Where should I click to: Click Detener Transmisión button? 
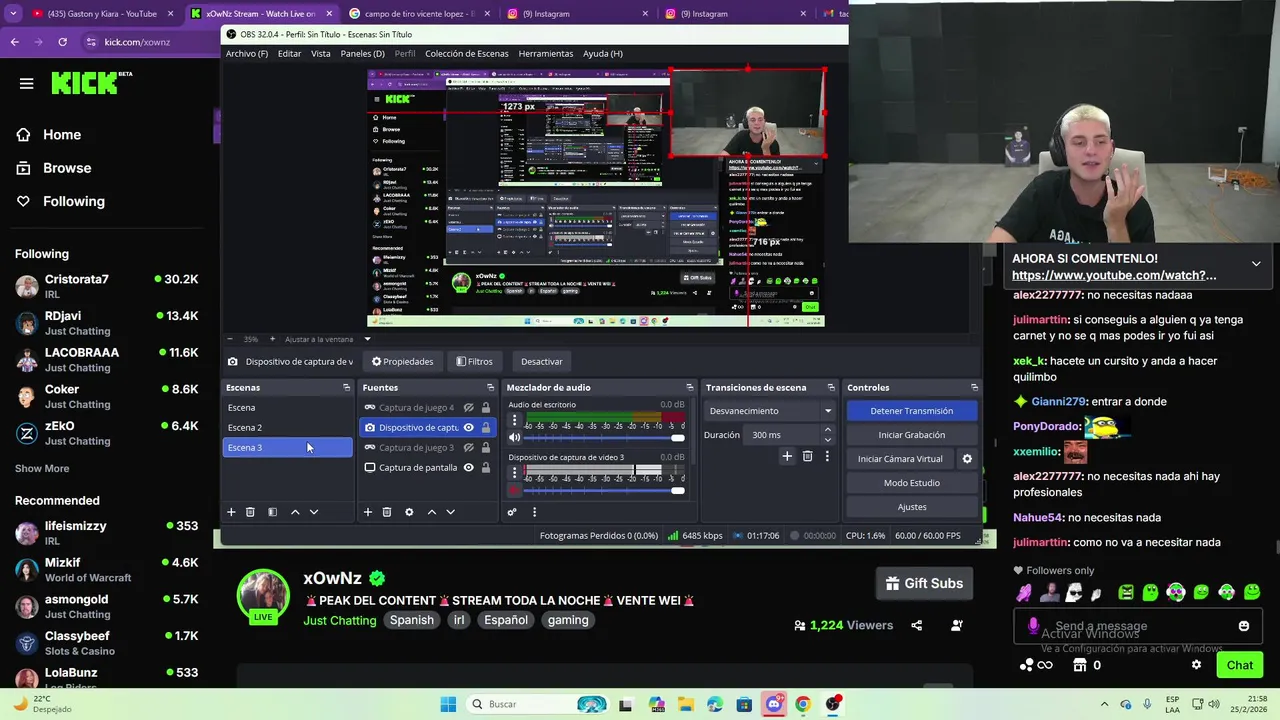[x=912, y=411]
